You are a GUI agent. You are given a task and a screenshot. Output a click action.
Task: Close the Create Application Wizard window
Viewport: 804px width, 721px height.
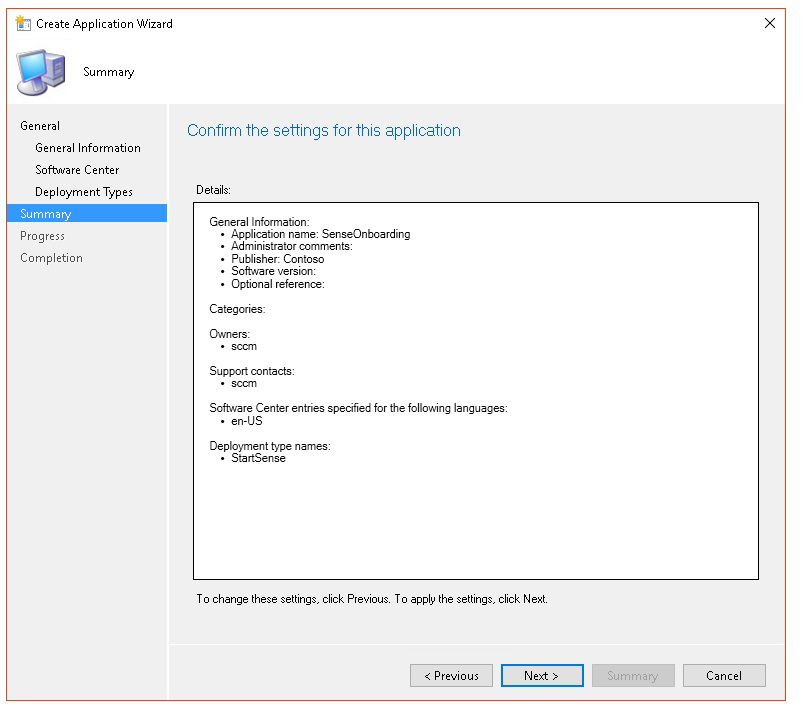click(769, 23)
